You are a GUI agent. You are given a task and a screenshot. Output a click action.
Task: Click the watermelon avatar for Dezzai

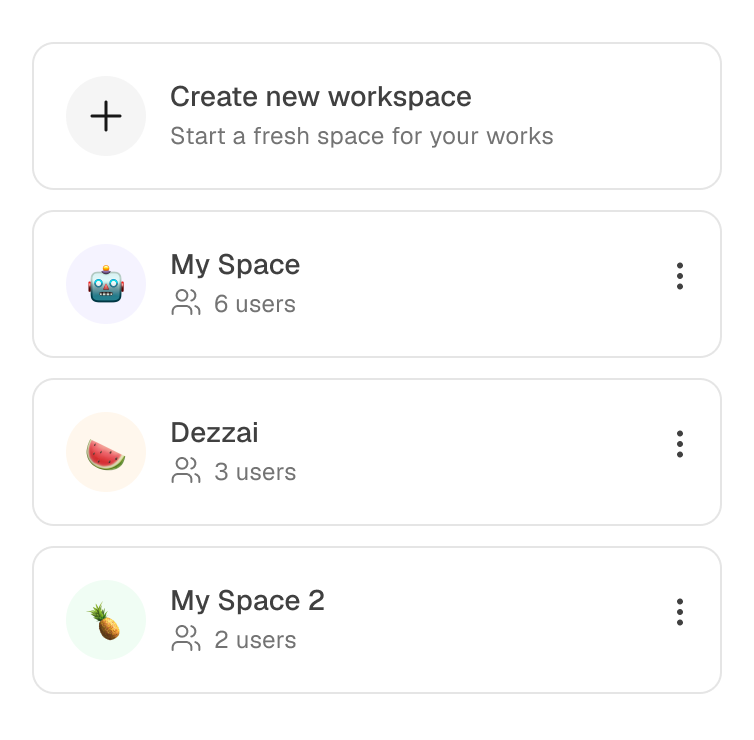pos(106,452)
